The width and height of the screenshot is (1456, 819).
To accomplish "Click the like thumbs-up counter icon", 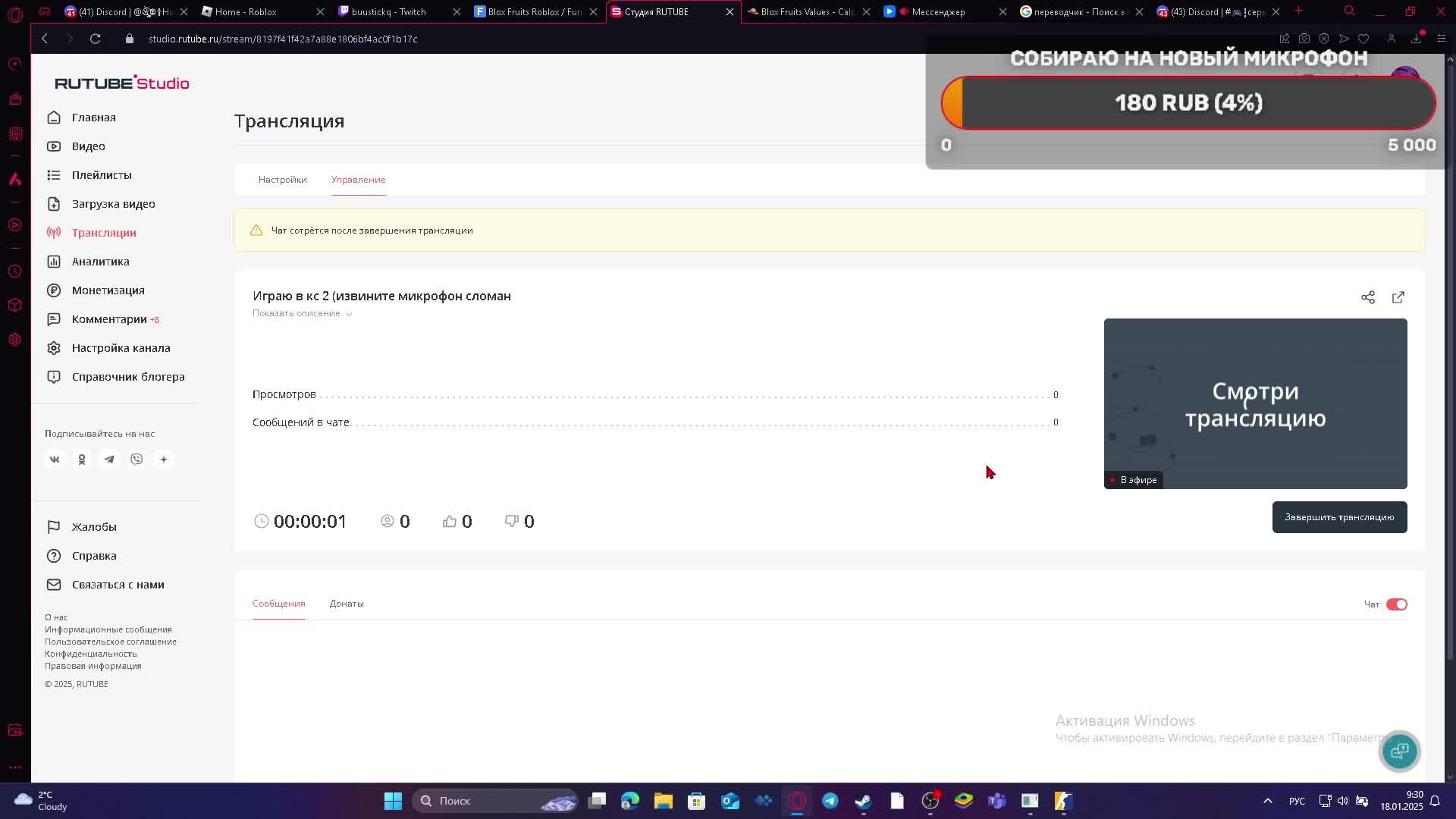I will coord(450,521).
